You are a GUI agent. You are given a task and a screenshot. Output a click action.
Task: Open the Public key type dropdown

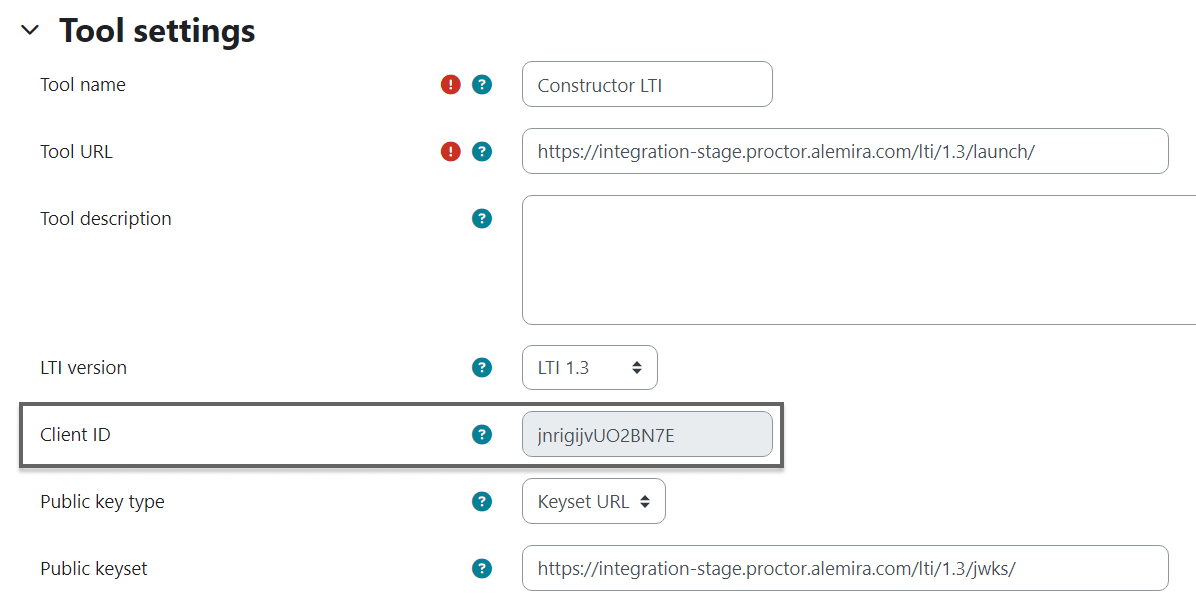click(x=594, y=502)
